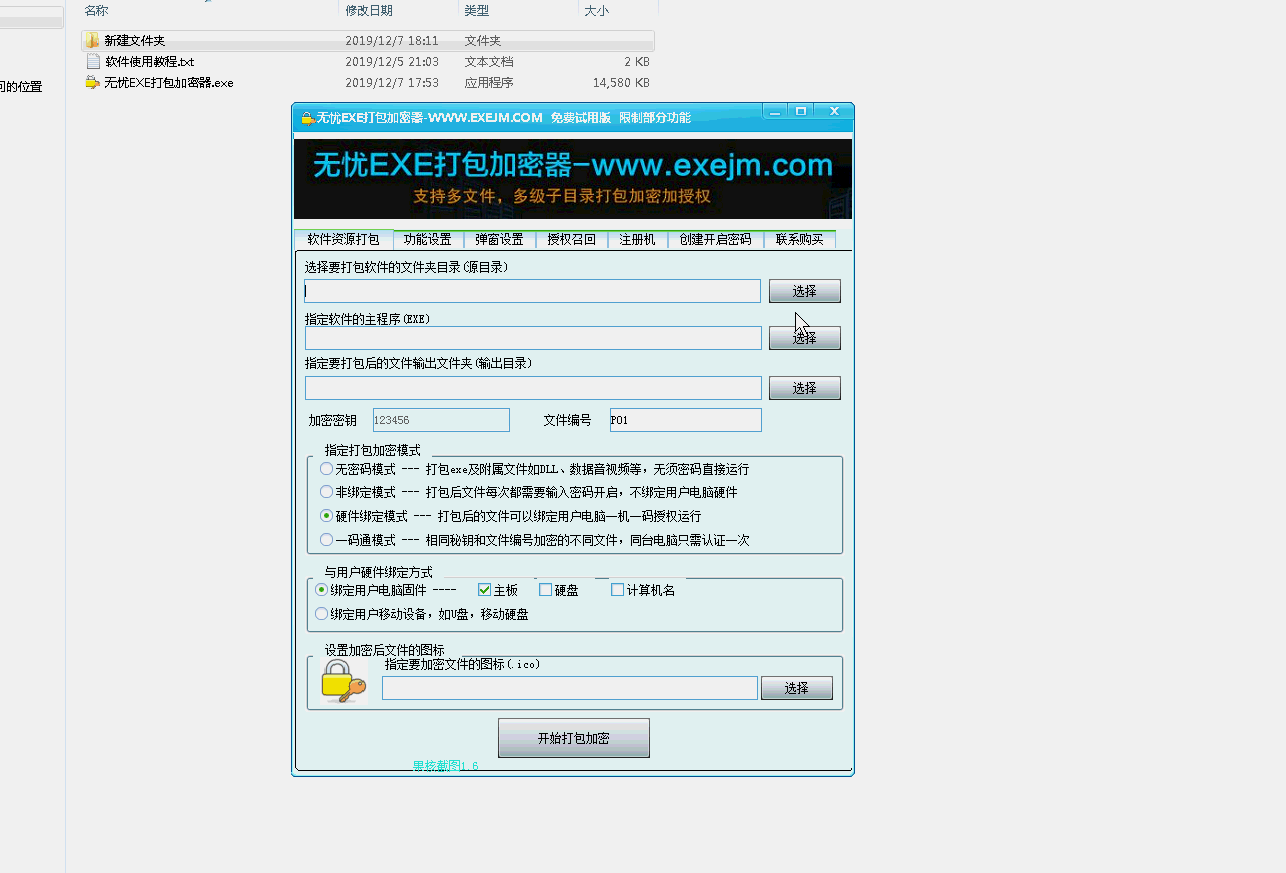Click 选择 button for source folder

pyautogui.click(x=804, y=291)
